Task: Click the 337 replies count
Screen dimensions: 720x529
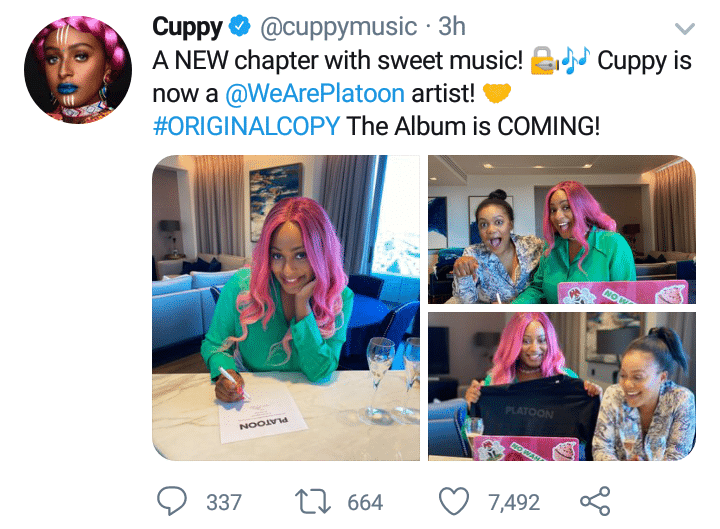Action: click(224, 502)
